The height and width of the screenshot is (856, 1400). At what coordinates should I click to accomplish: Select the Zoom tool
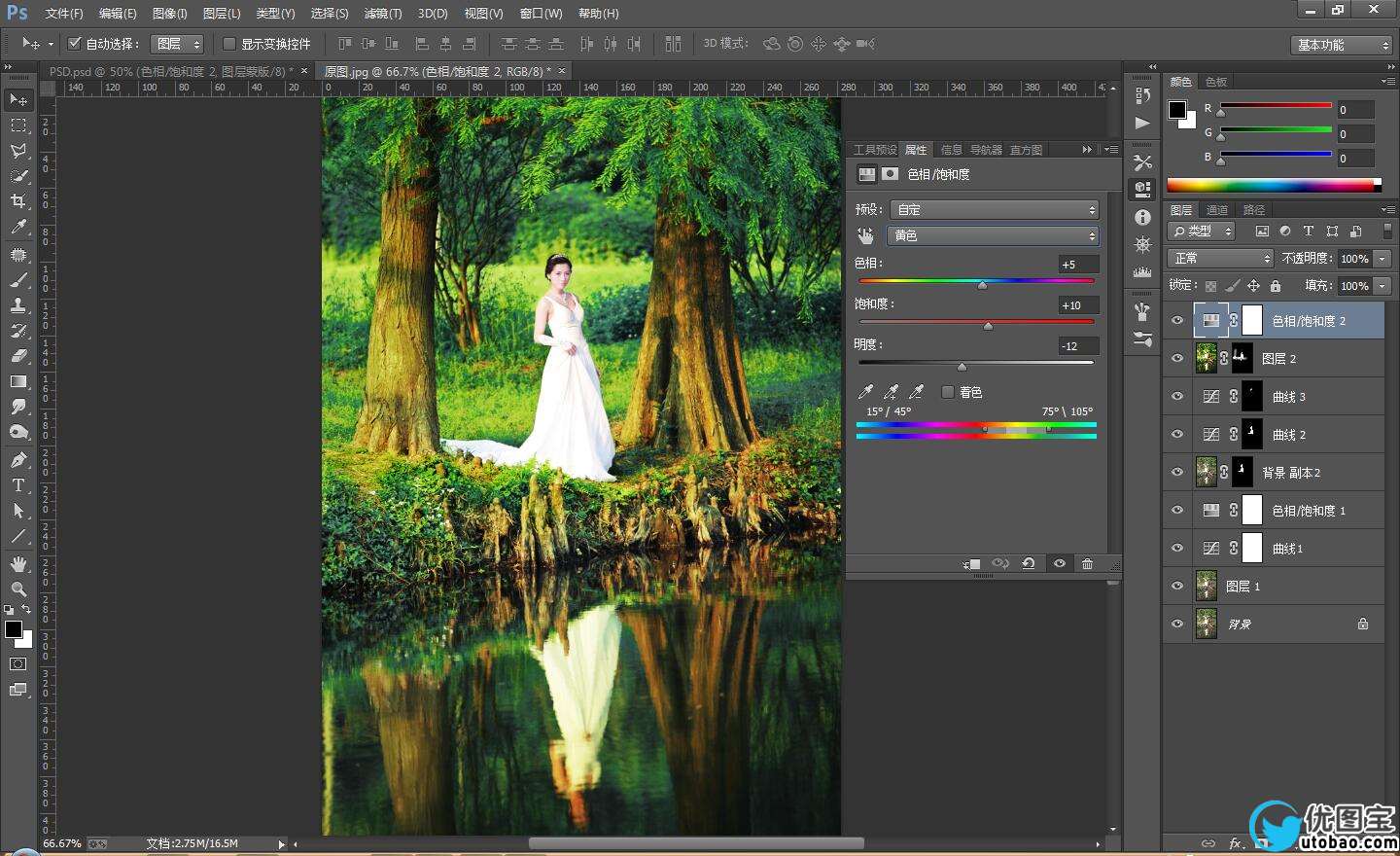pos(18,589)
